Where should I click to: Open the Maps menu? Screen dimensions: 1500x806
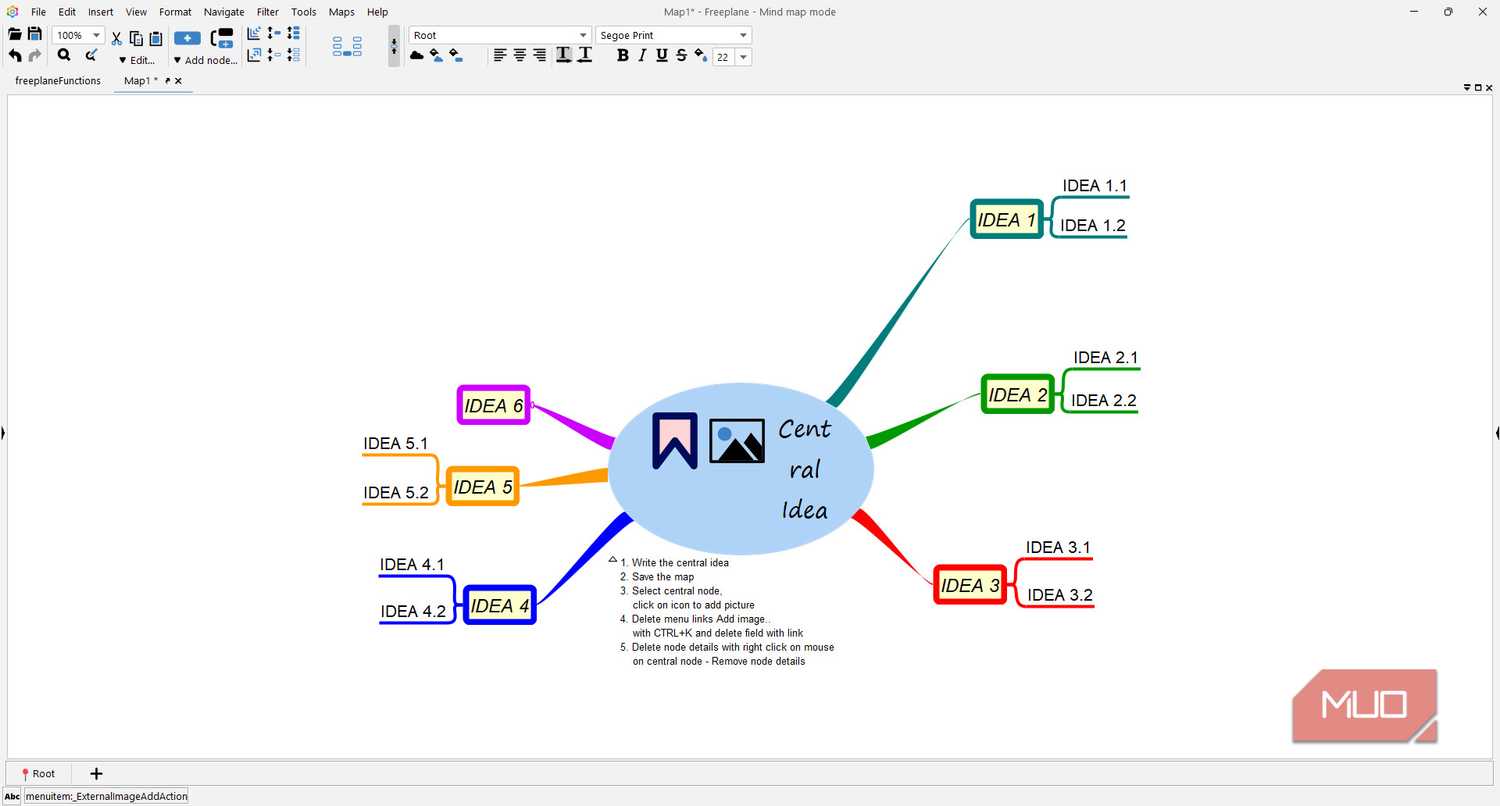click(342, 12)
